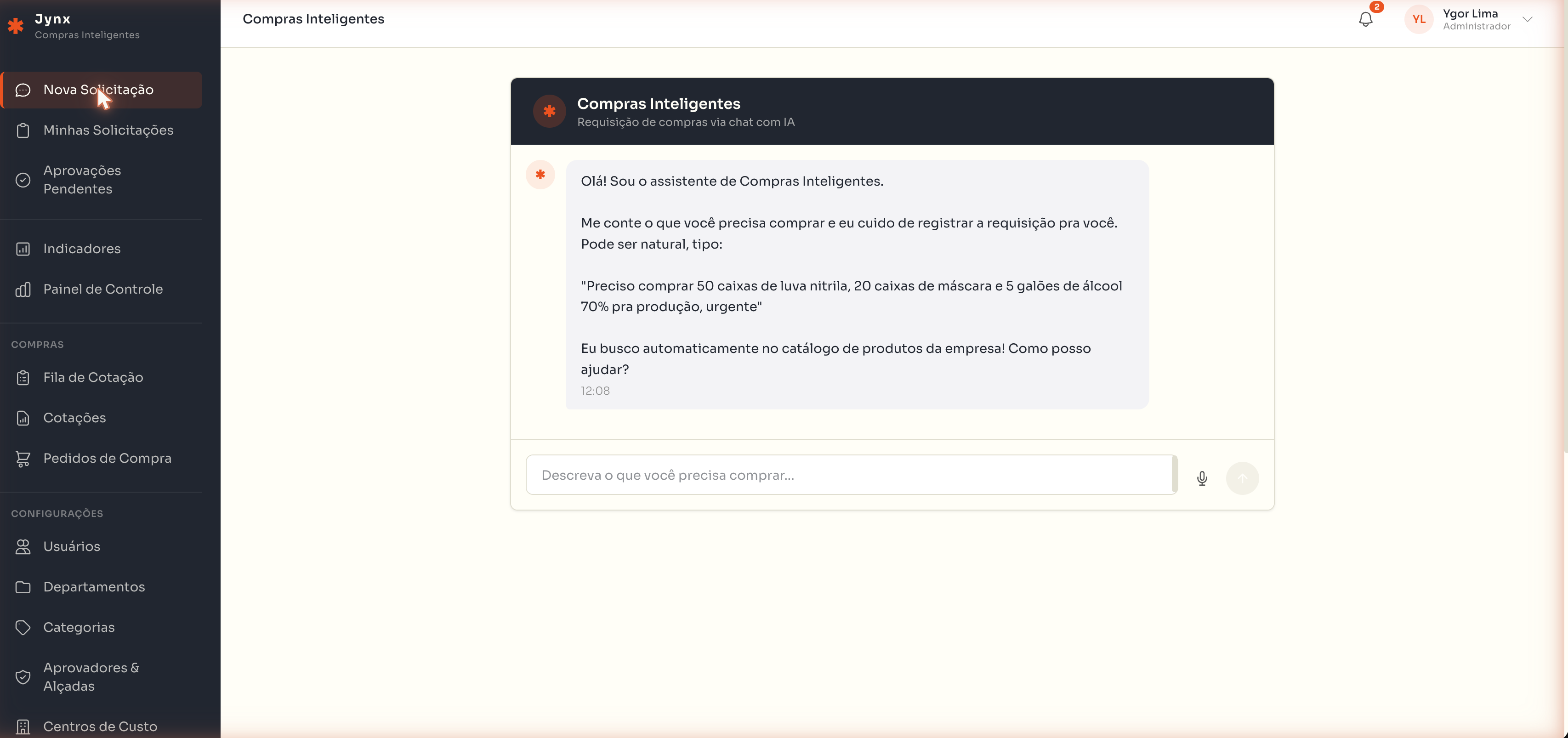Click Usuários people icon
The image size is (1568, 738).
23,547
